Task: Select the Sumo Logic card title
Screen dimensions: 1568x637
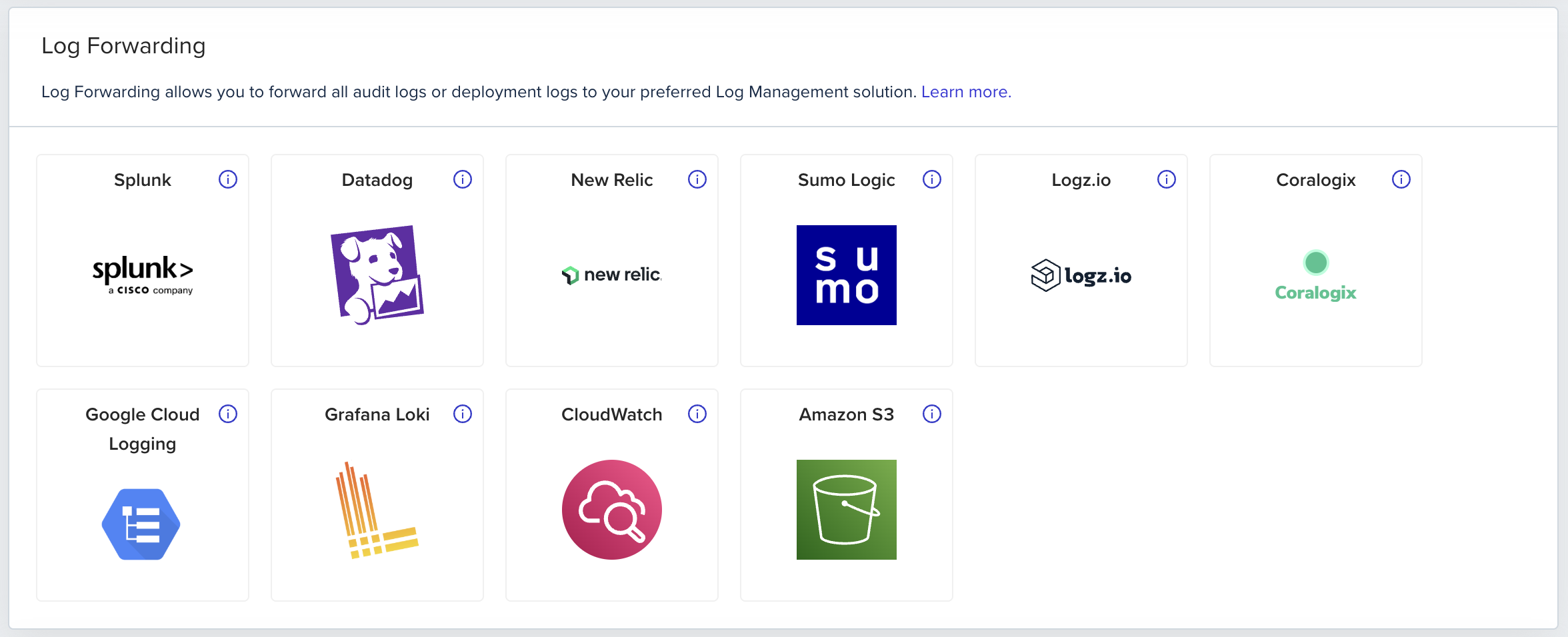Action: pos(847,180)
